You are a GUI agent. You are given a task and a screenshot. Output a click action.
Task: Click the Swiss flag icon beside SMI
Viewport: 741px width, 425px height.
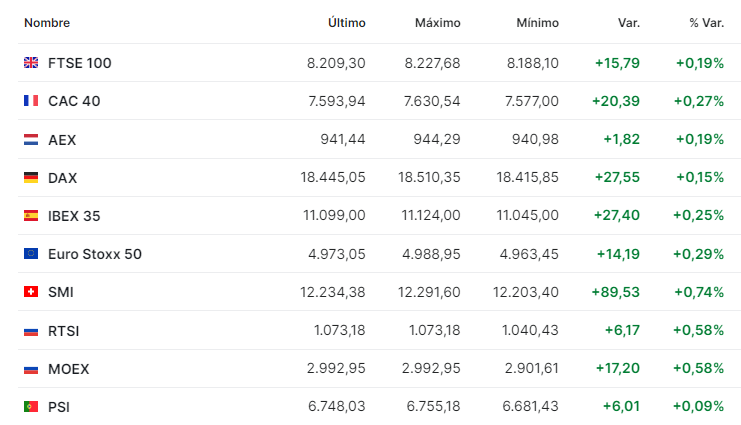31,292
